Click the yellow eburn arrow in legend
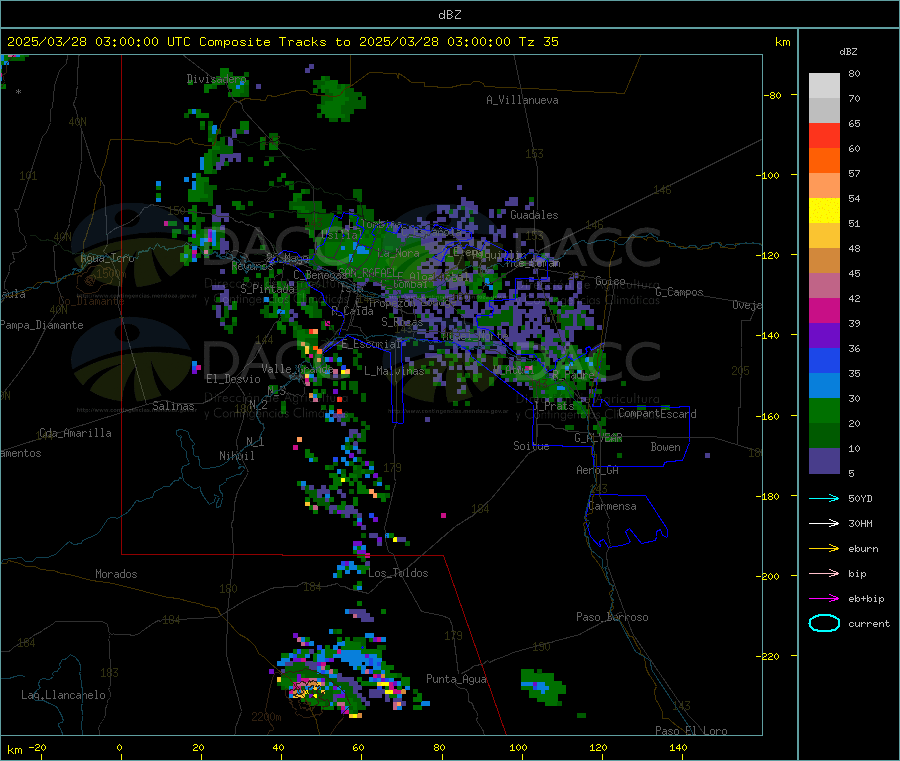Viewport: 900px width, 761px height. [x=824, y=549]
